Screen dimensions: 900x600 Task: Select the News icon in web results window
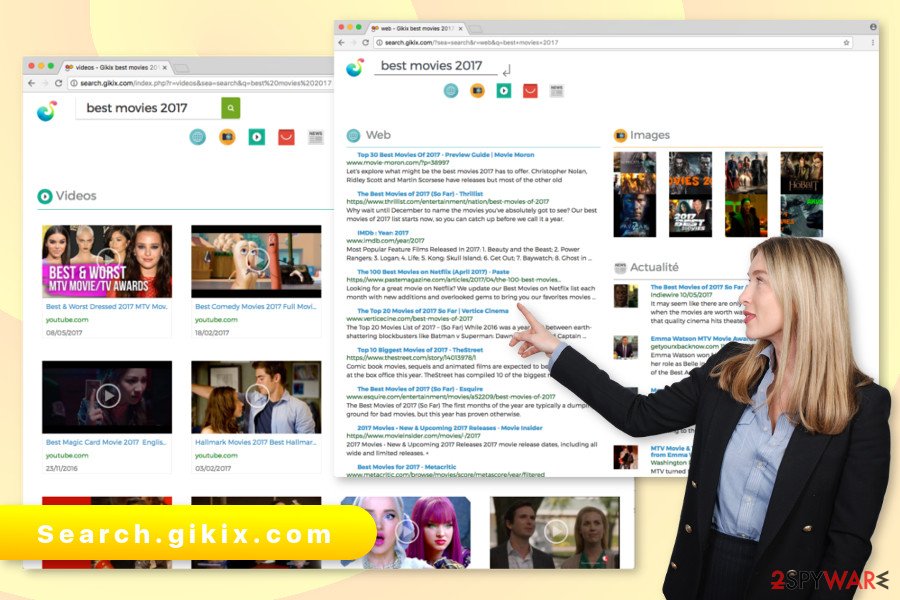pyautogui.click(x=557, y=91)
